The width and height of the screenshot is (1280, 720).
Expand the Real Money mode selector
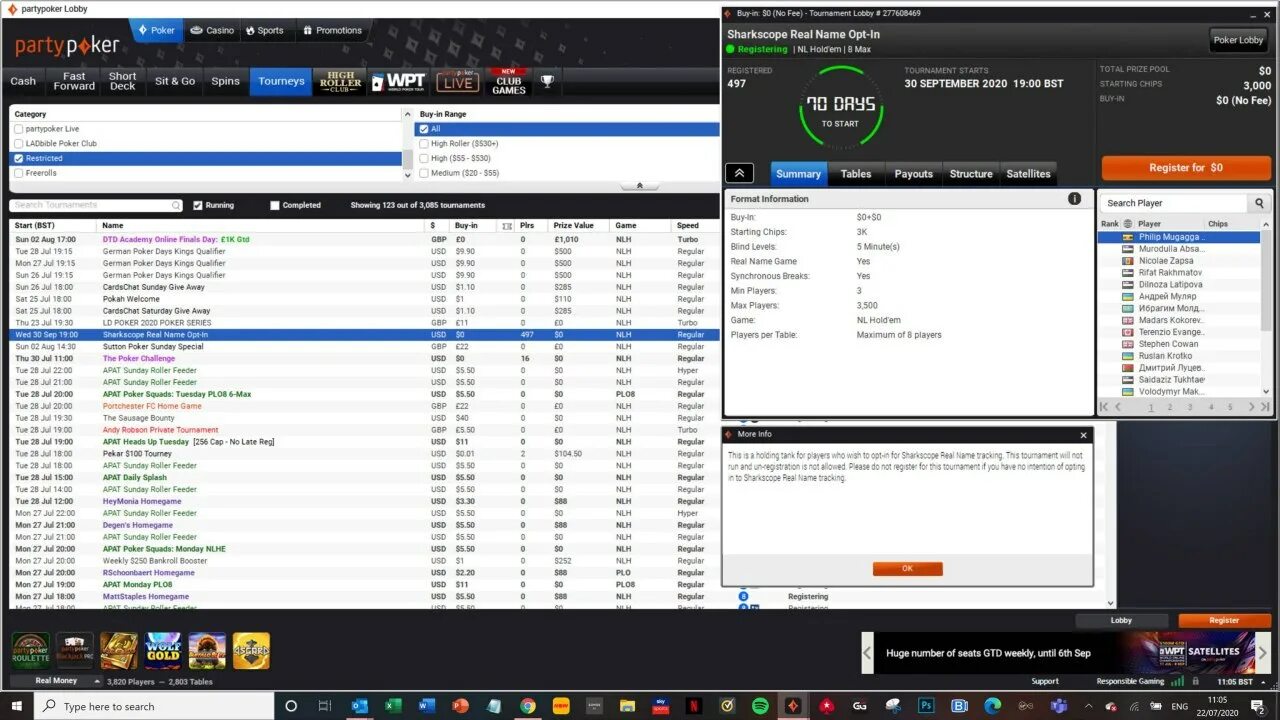[x=97, y=681]
